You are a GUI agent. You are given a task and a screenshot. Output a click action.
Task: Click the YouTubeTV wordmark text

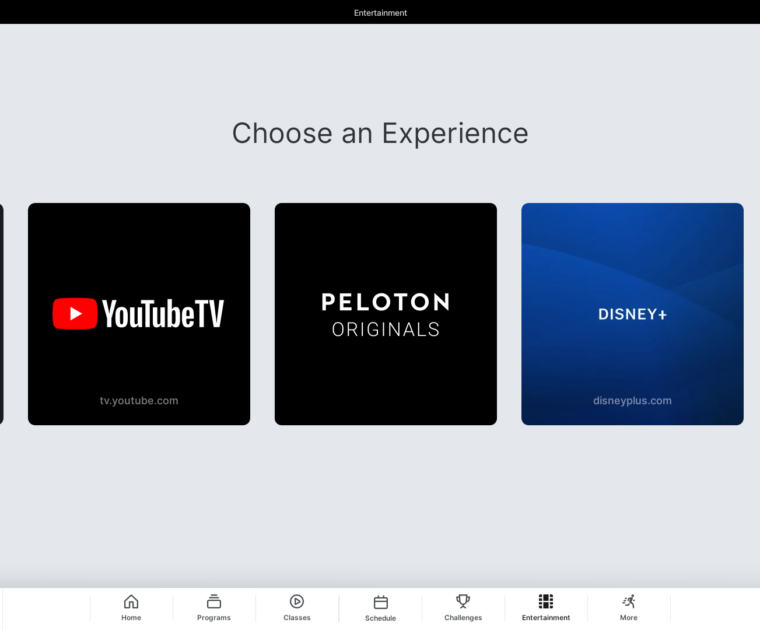[x=163, y=314]
